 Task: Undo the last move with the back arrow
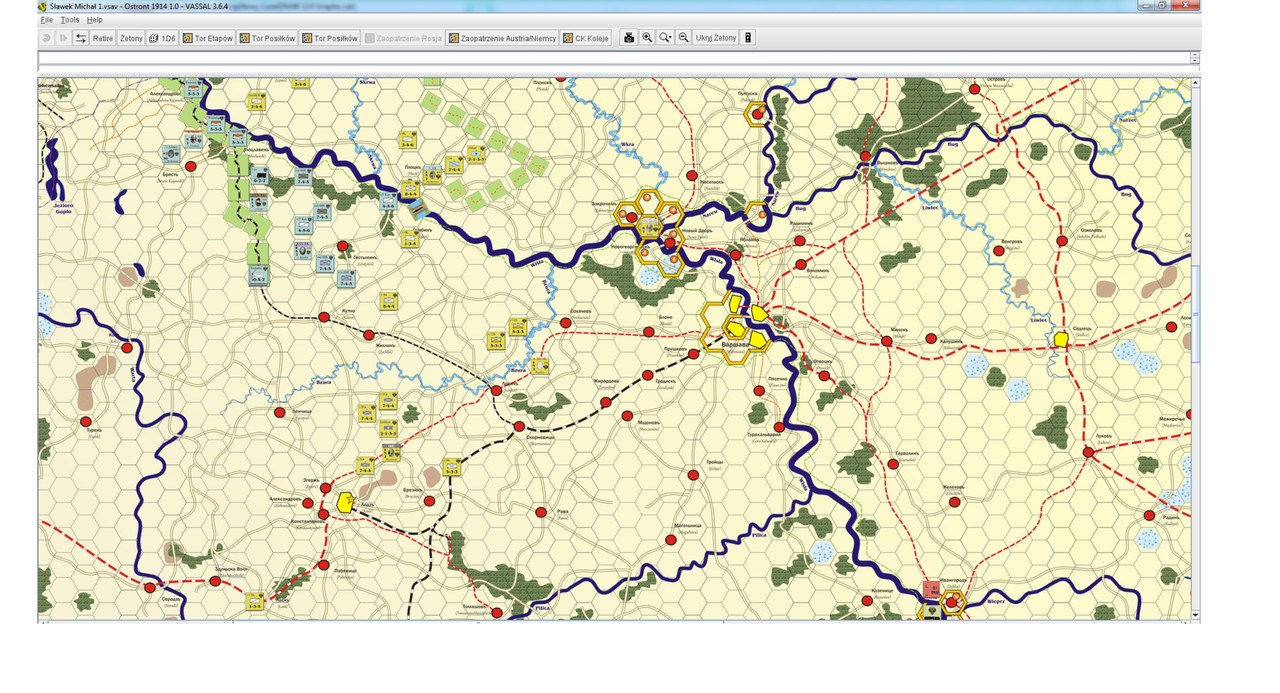point(46,38)
